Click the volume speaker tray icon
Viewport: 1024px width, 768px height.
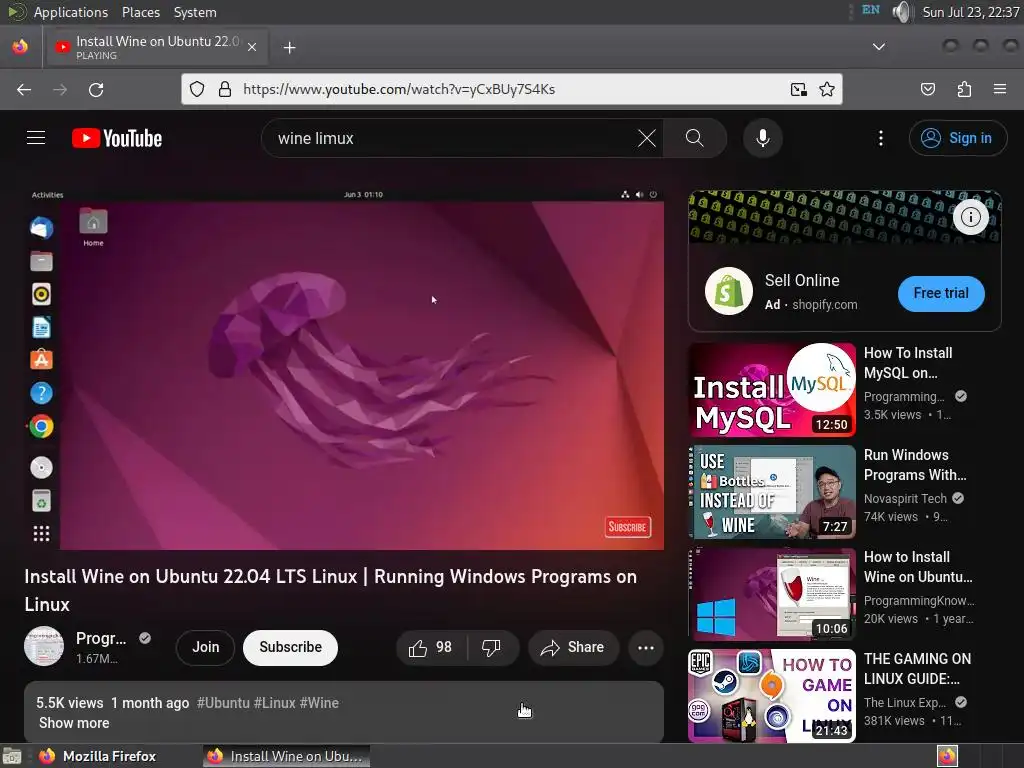[x=901, y=12]
